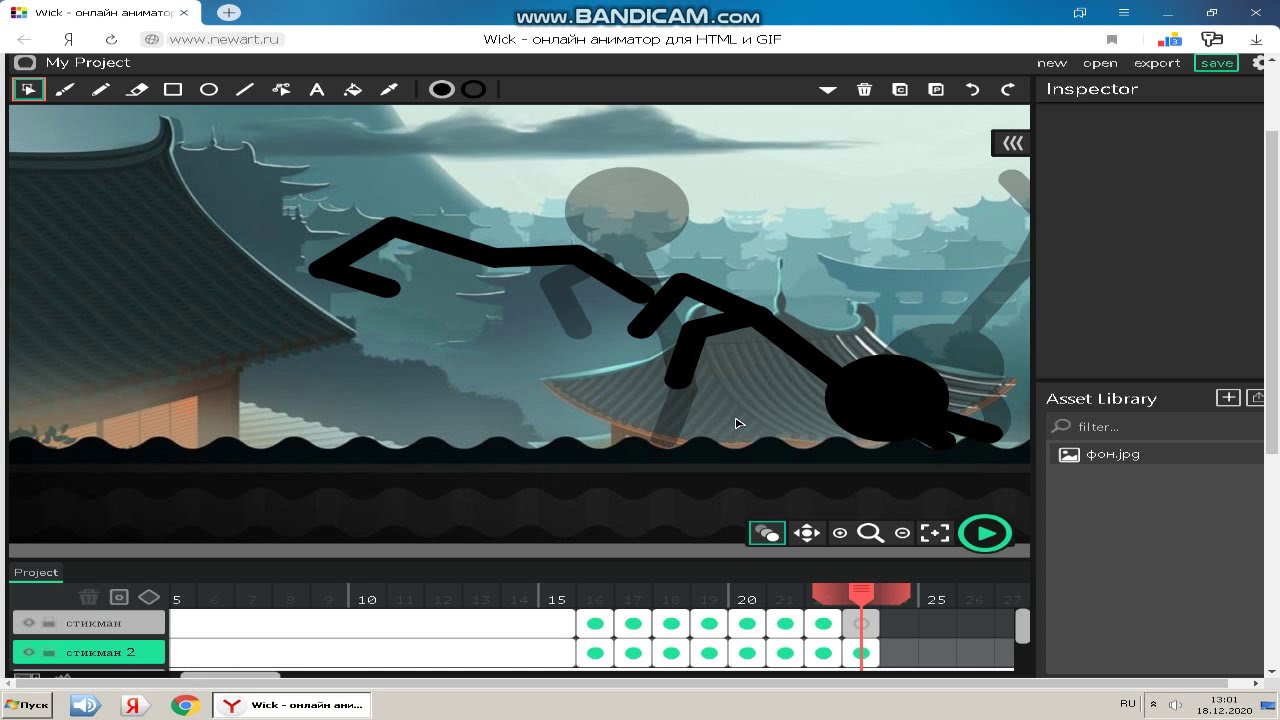Select frame 20 on стикман layer
Screen dimensions: 1280x720
tap(747, 623)
